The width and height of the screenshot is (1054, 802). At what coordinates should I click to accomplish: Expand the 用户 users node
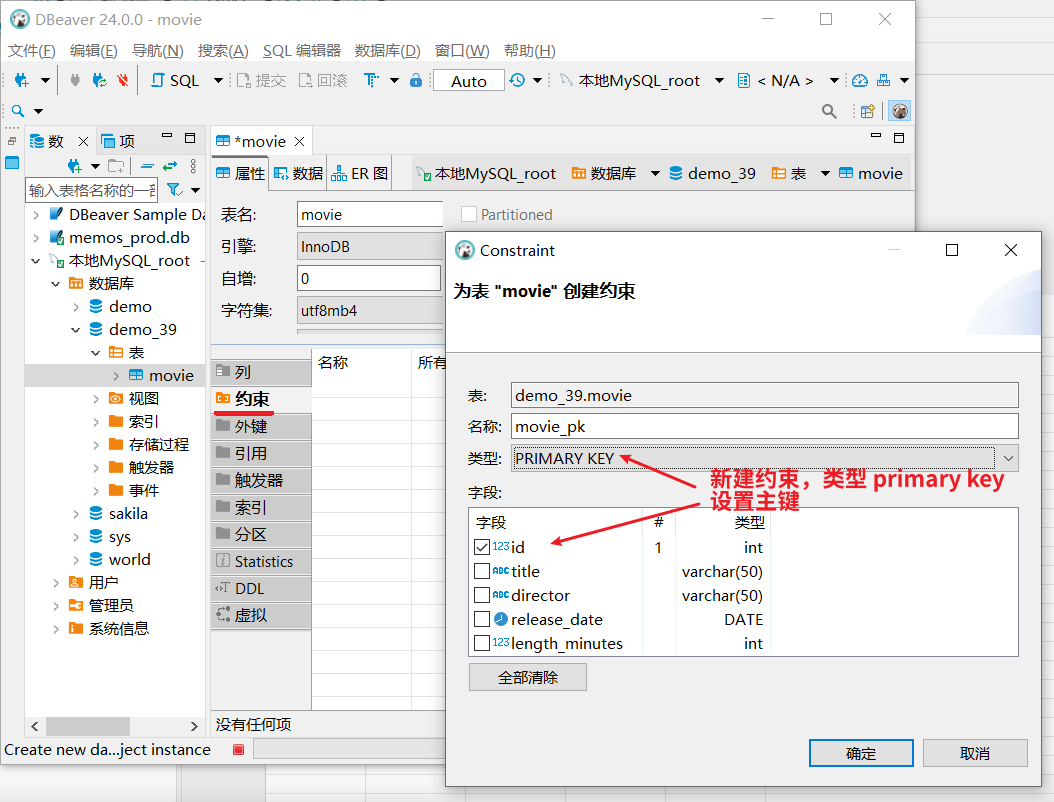point(56,583)
